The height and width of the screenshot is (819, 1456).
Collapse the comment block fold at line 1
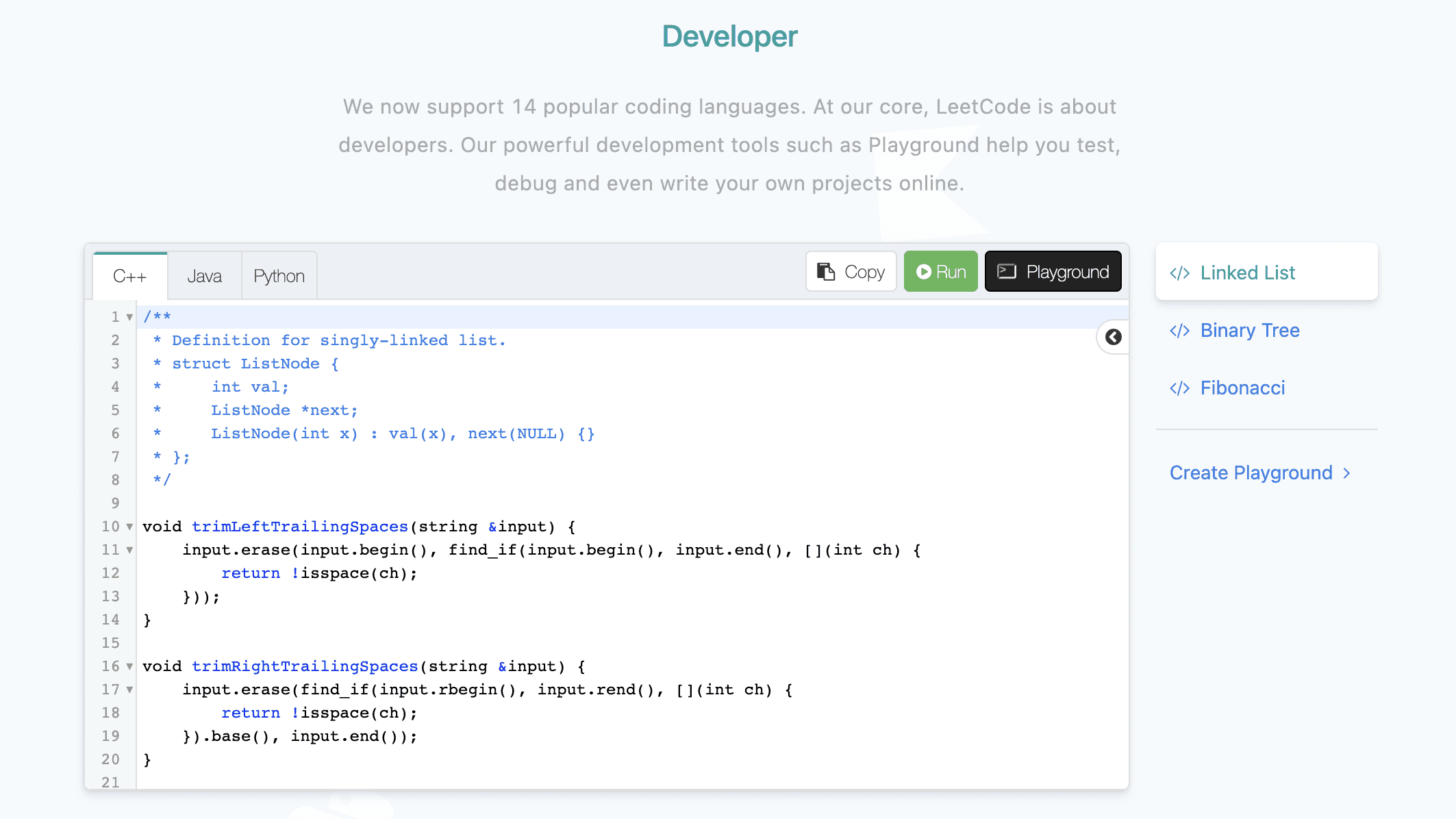tap(129, 317)
